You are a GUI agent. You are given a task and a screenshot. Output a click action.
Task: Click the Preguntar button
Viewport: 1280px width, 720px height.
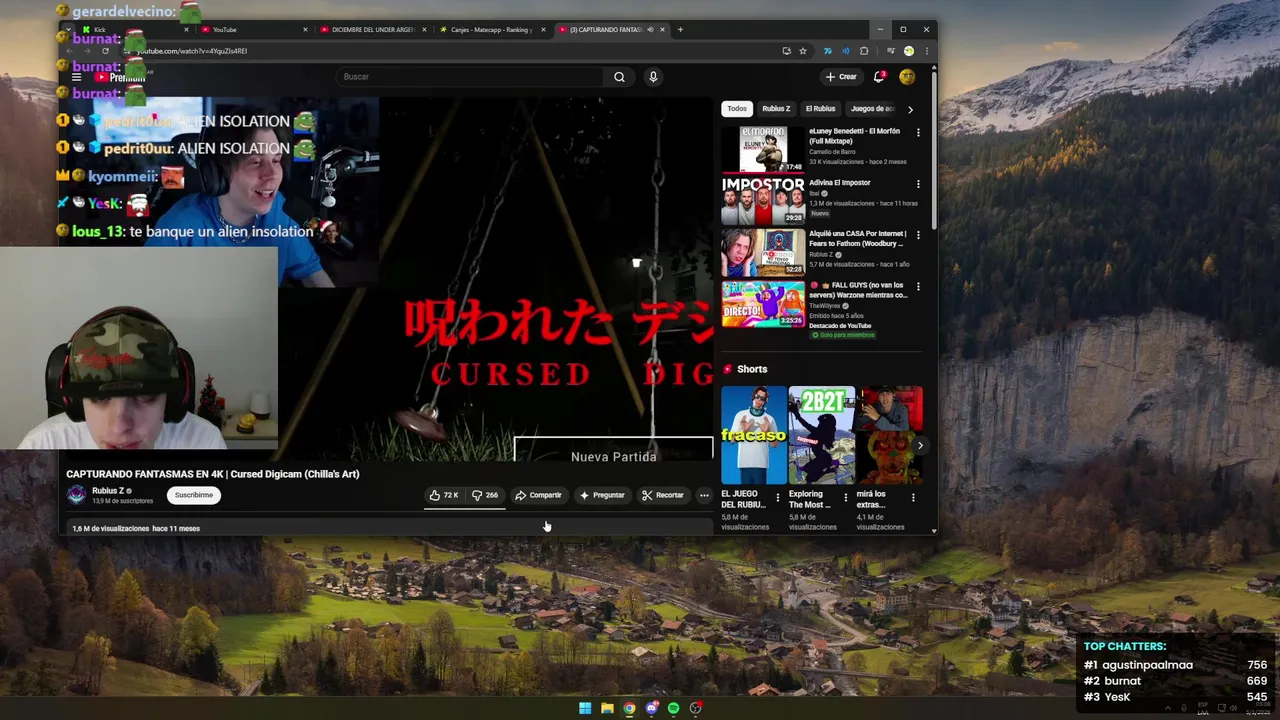click(602, 495)
